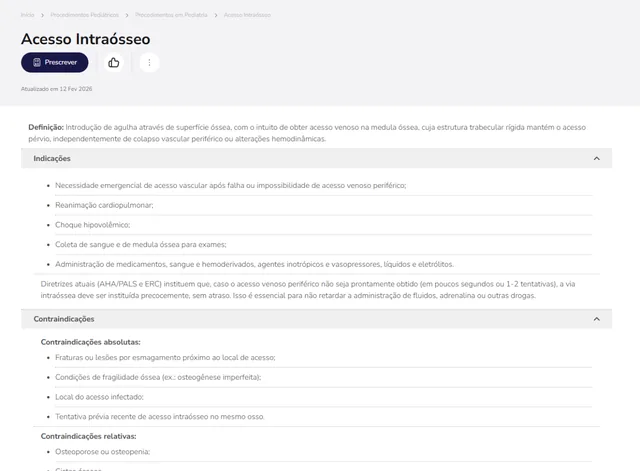Click 'Osteoporose ou osteopenia;' item
The width and height of the screenshot is (640, 471).
click(102, 452)
